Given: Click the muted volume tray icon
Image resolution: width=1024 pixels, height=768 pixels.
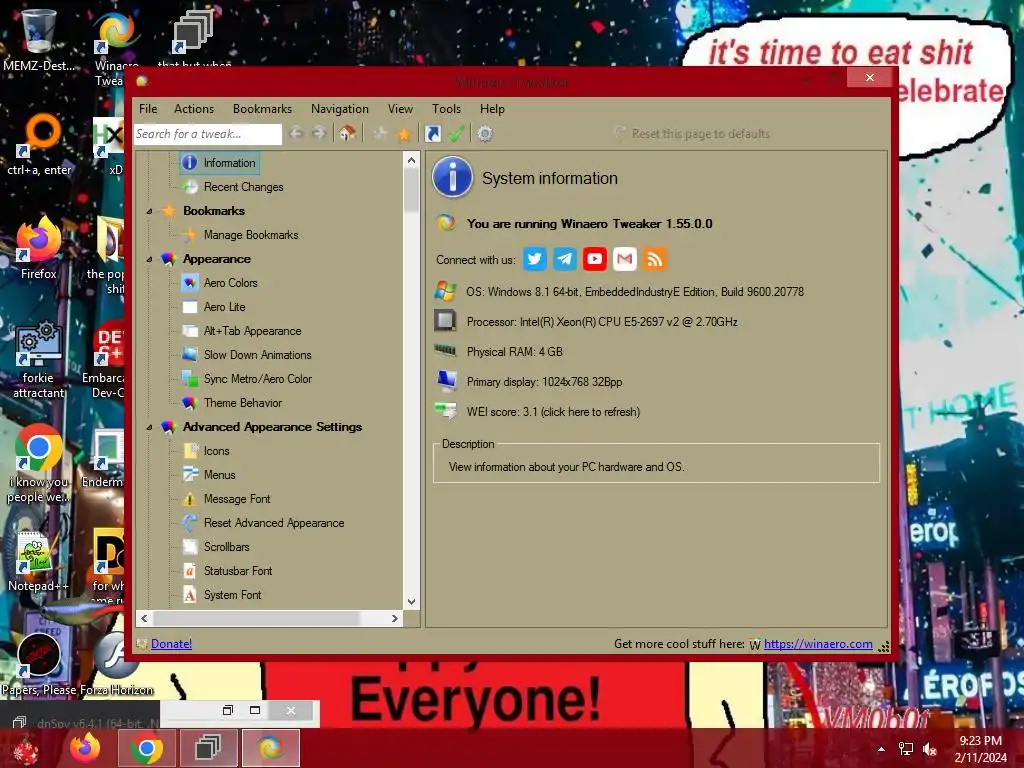Looking at the screenshot, I should click(x=930, y=749).
